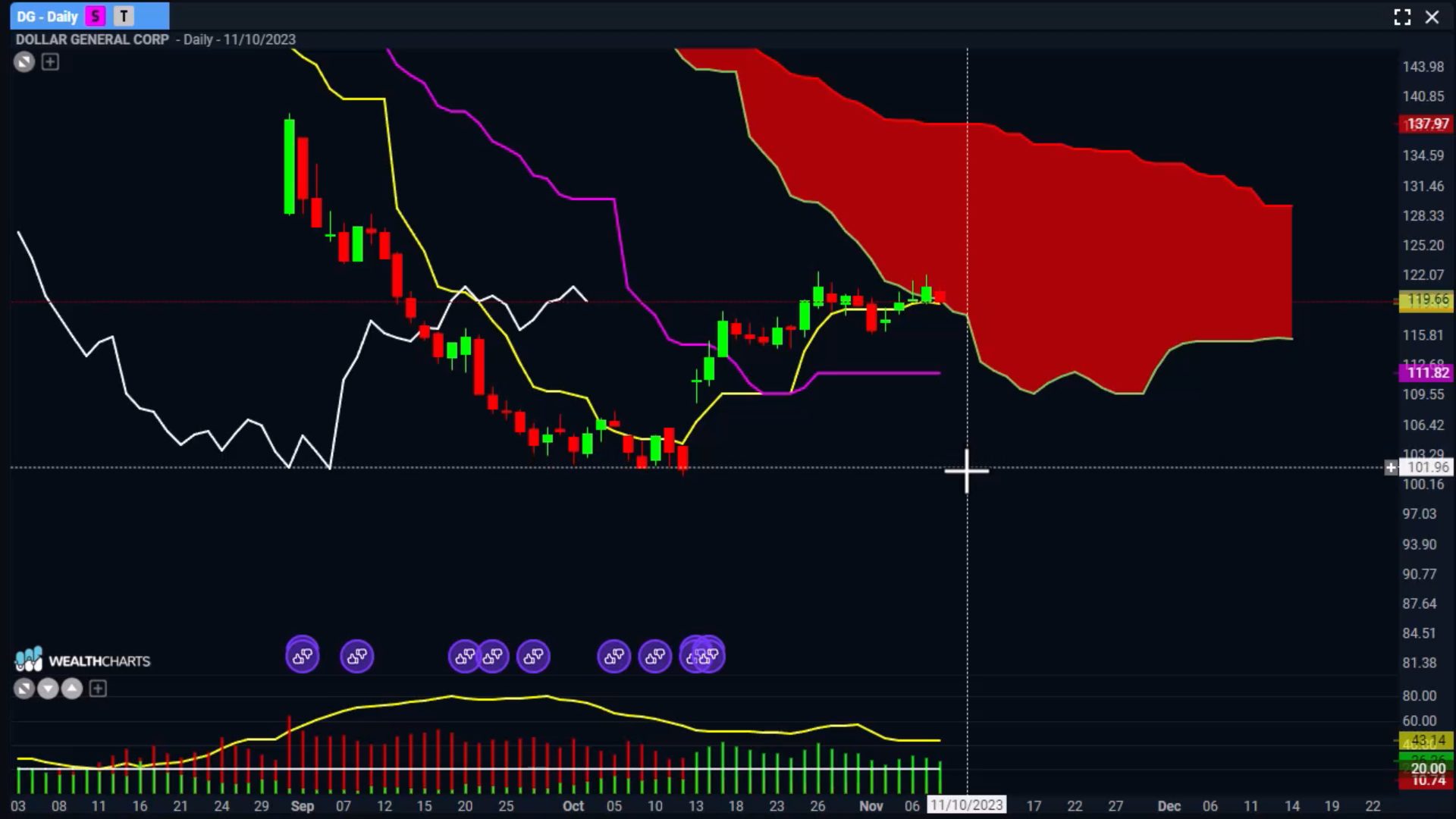
Task: Open thumbs rating marker at Oct 10
Action: point(655,656)
